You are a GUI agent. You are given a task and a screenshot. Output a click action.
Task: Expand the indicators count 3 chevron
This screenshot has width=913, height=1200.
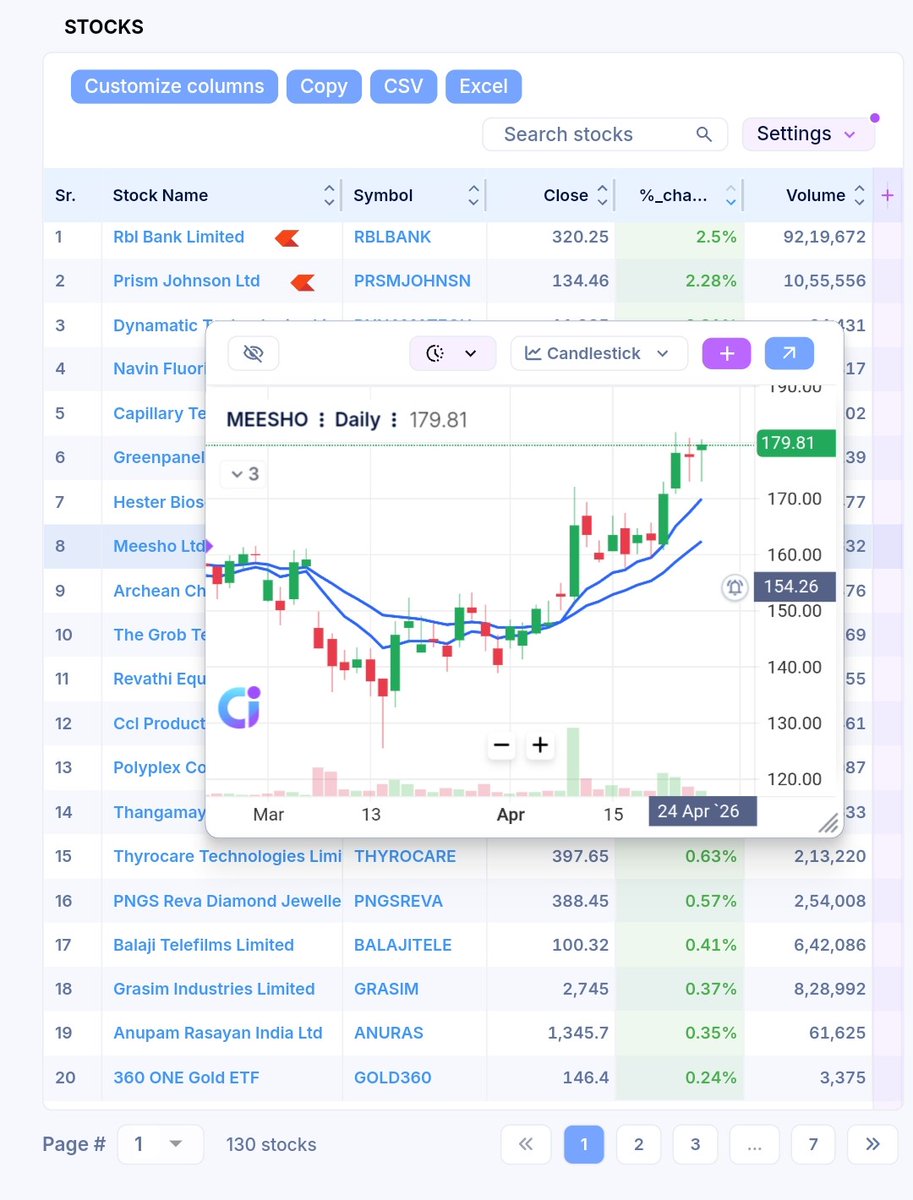tap(245, 474)
